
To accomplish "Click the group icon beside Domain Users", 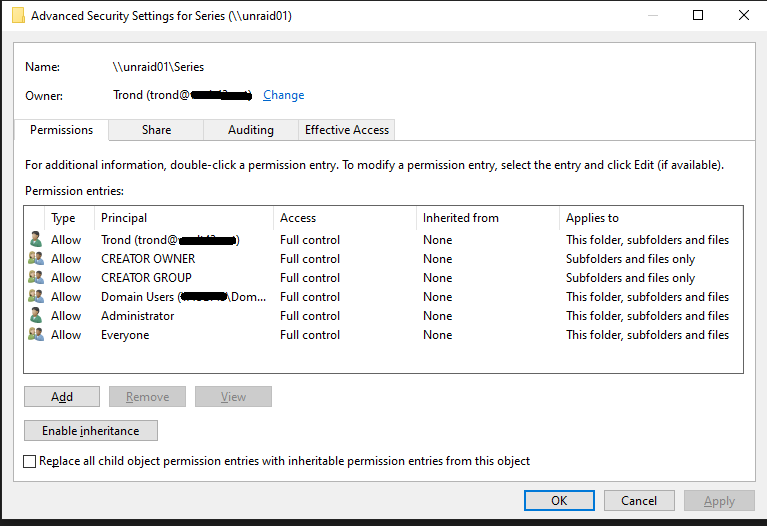I will pos(36,297).
